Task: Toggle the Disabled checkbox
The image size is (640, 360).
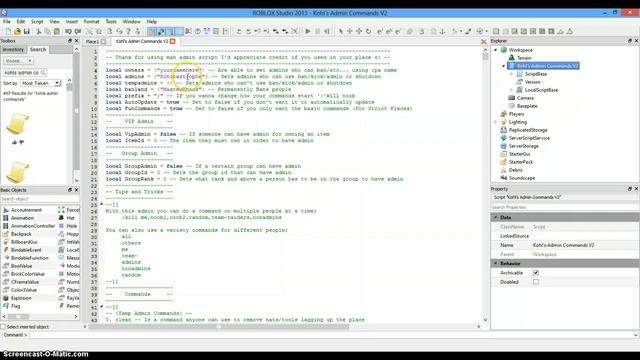Action: [x=536, y=282]
